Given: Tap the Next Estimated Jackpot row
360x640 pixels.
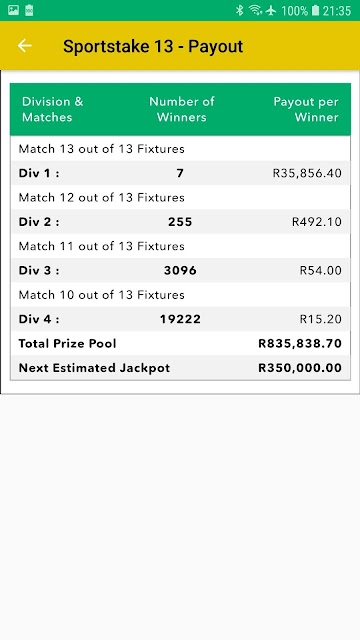Looking at the screenshot, I should (x=180, y=368).
